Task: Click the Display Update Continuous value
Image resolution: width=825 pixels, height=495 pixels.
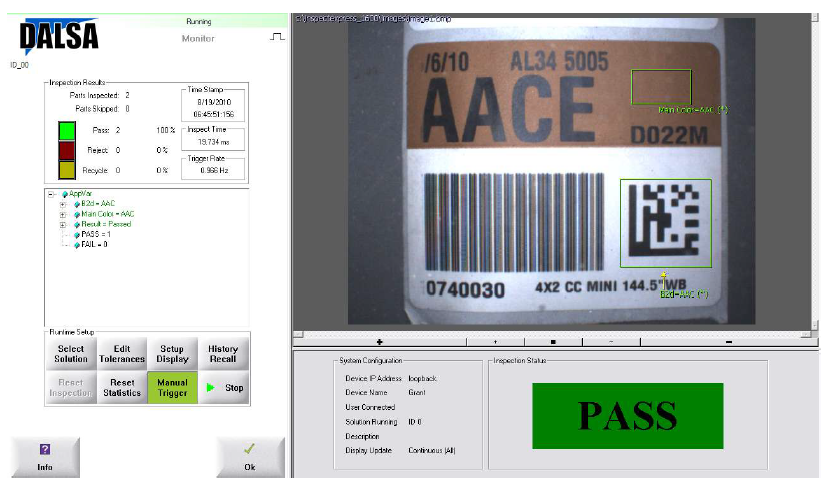Action: coord(432,450)
